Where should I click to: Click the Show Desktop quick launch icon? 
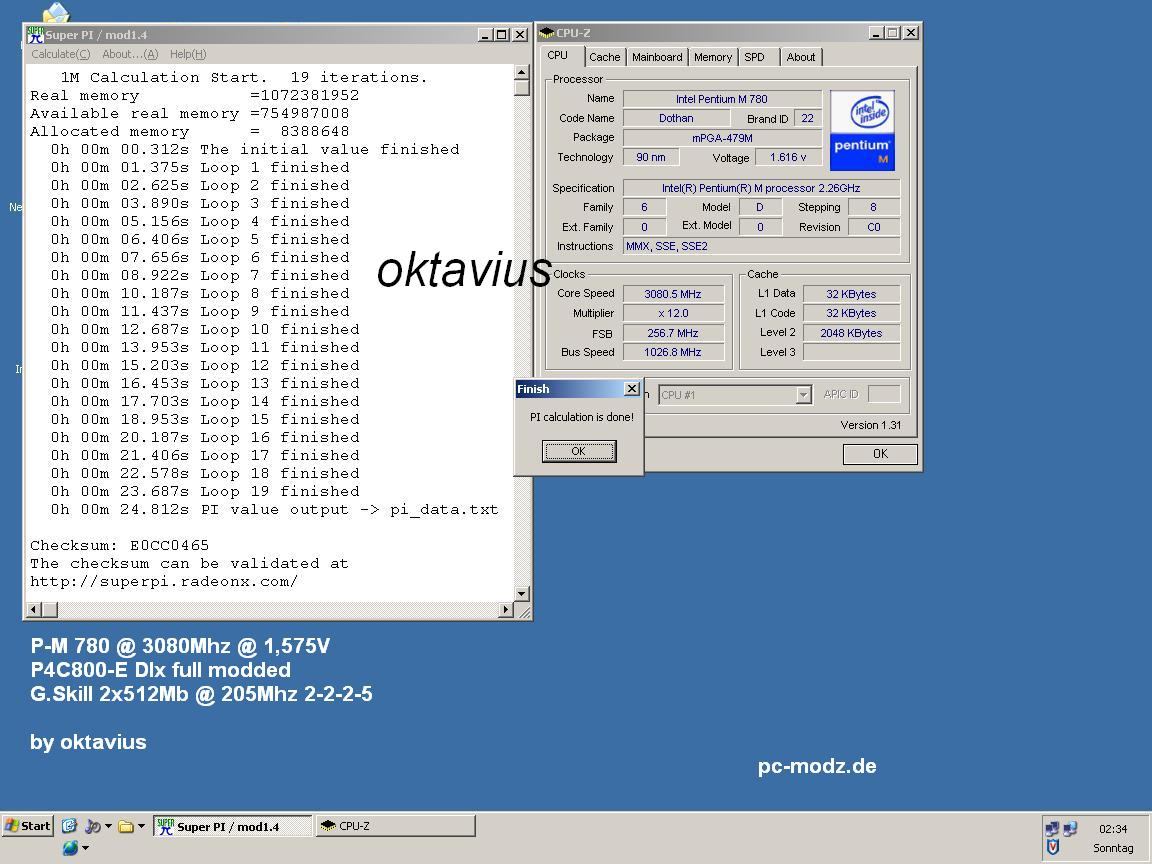point(69,826)
